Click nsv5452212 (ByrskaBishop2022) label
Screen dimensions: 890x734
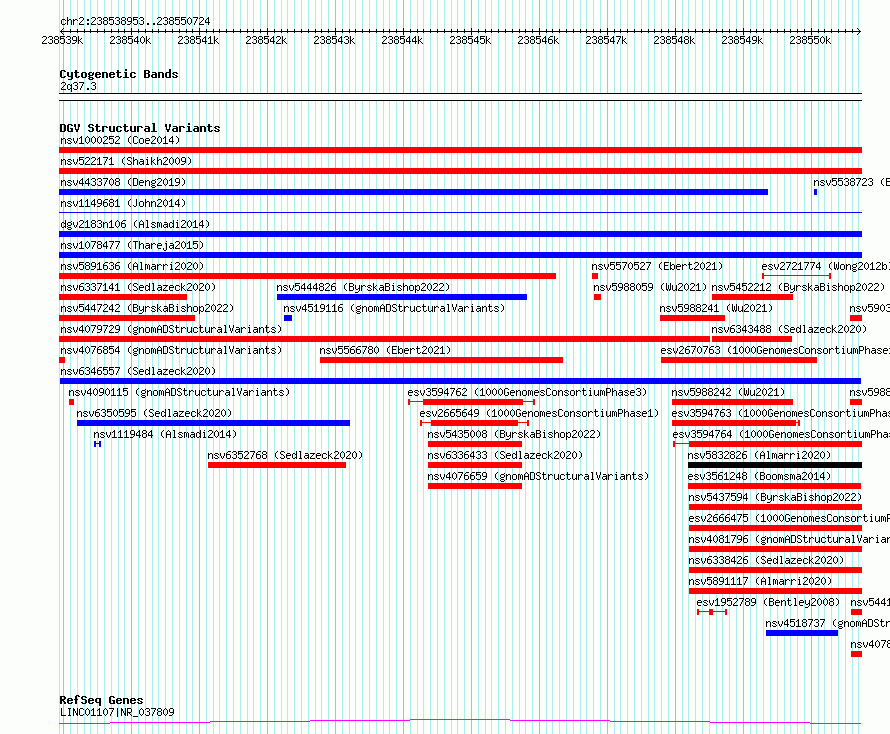pyautogui.click(x=798, y=287)
